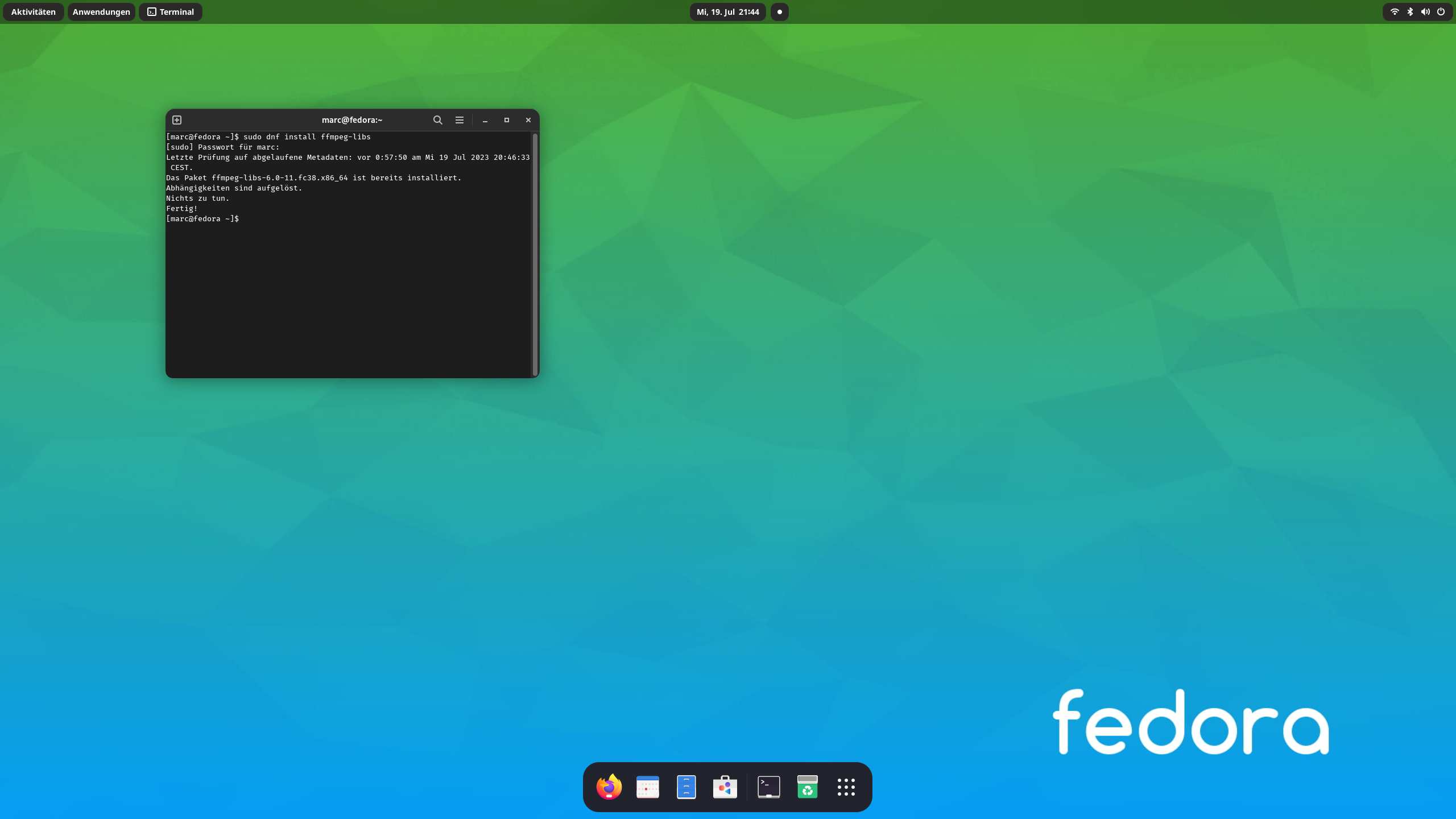Show all applications grid
The height and width of the screenshot is (819, 1456).
tap(846, 787)
